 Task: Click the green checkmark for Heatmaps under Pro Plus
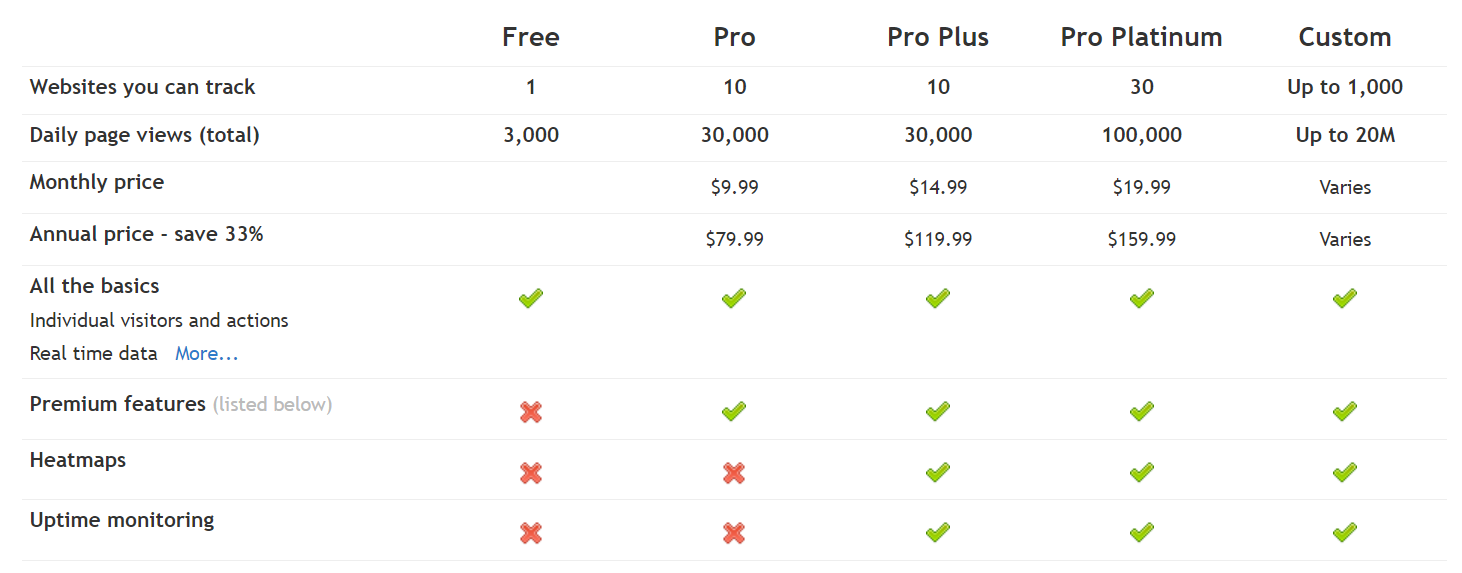click(x=938, y=471)
